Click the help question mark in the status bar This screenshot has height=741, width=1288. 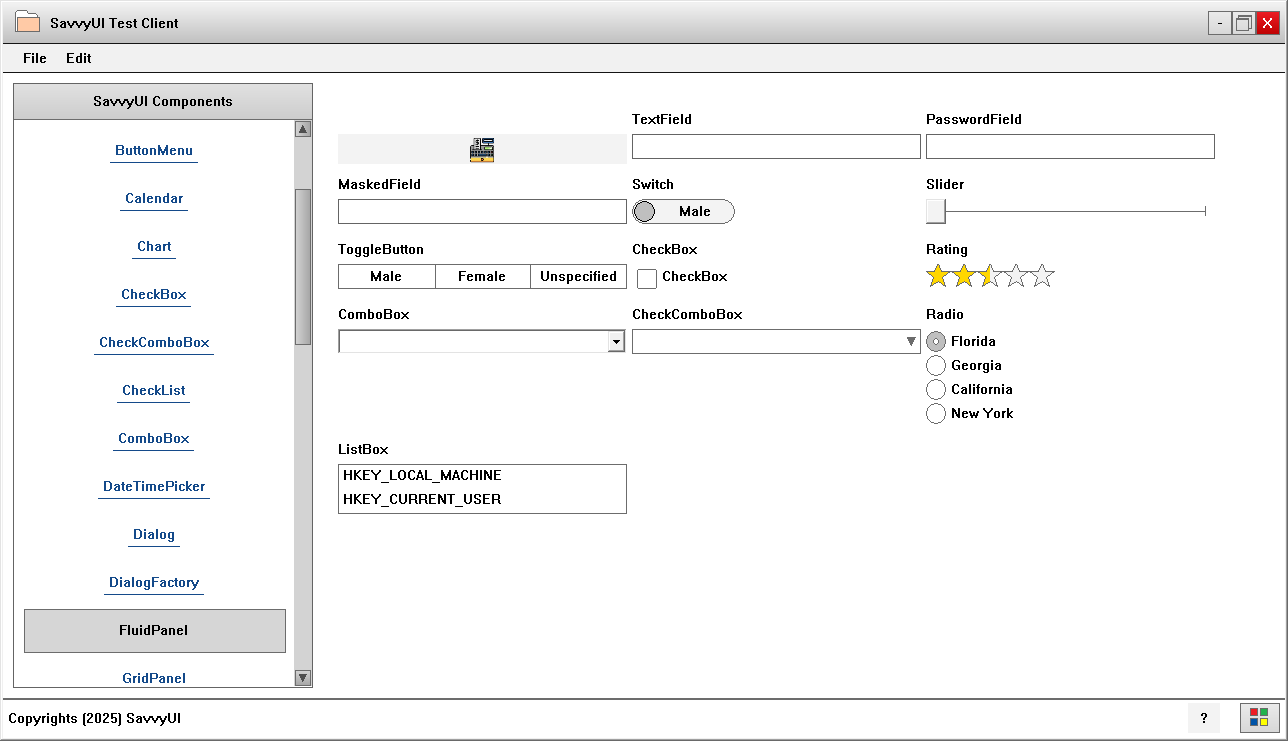pos(1204,718)
